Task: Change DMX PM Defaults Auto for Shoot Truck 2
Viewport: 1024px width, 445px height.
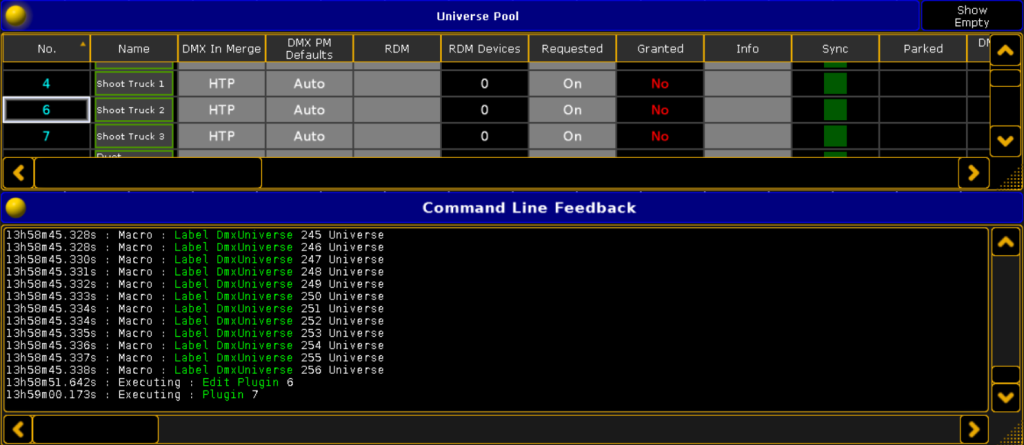Action: [x=309, y=110]
